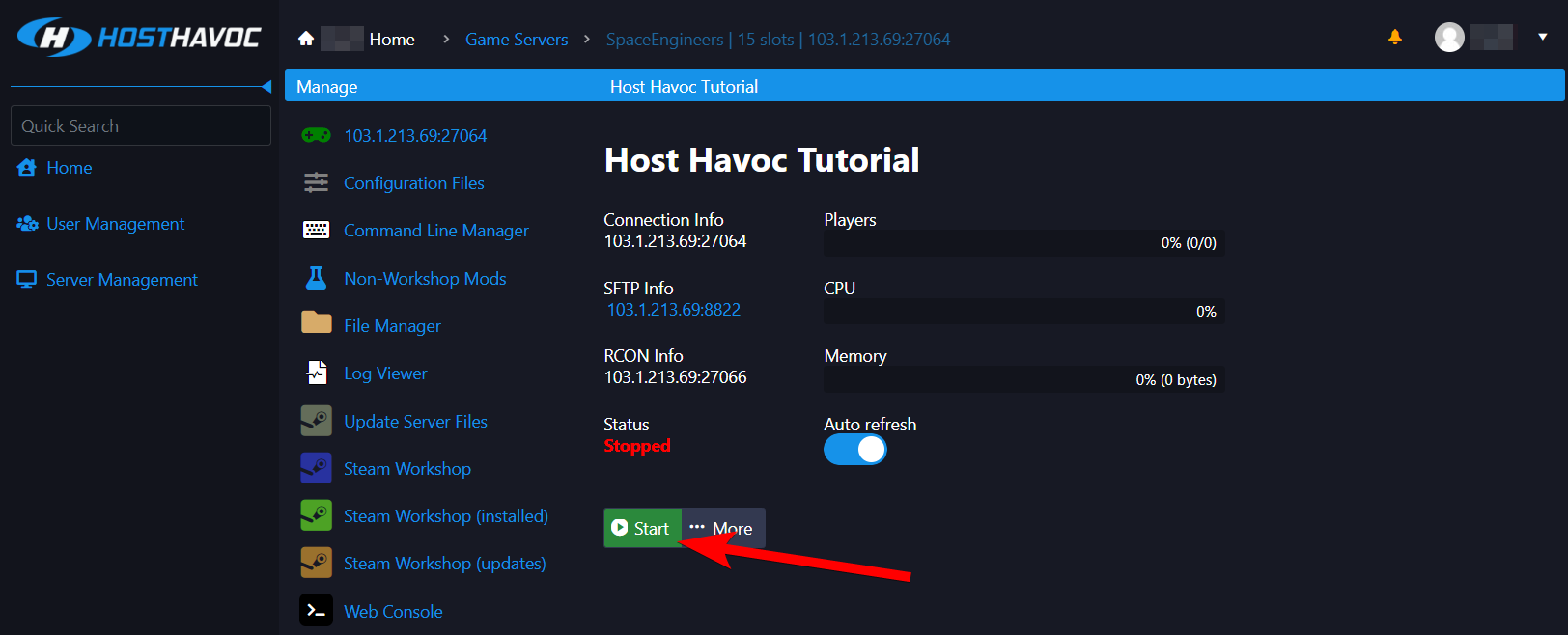Screen dimensions: 1568x635
Task: Open Configuration Files
Action: [414, 183]
